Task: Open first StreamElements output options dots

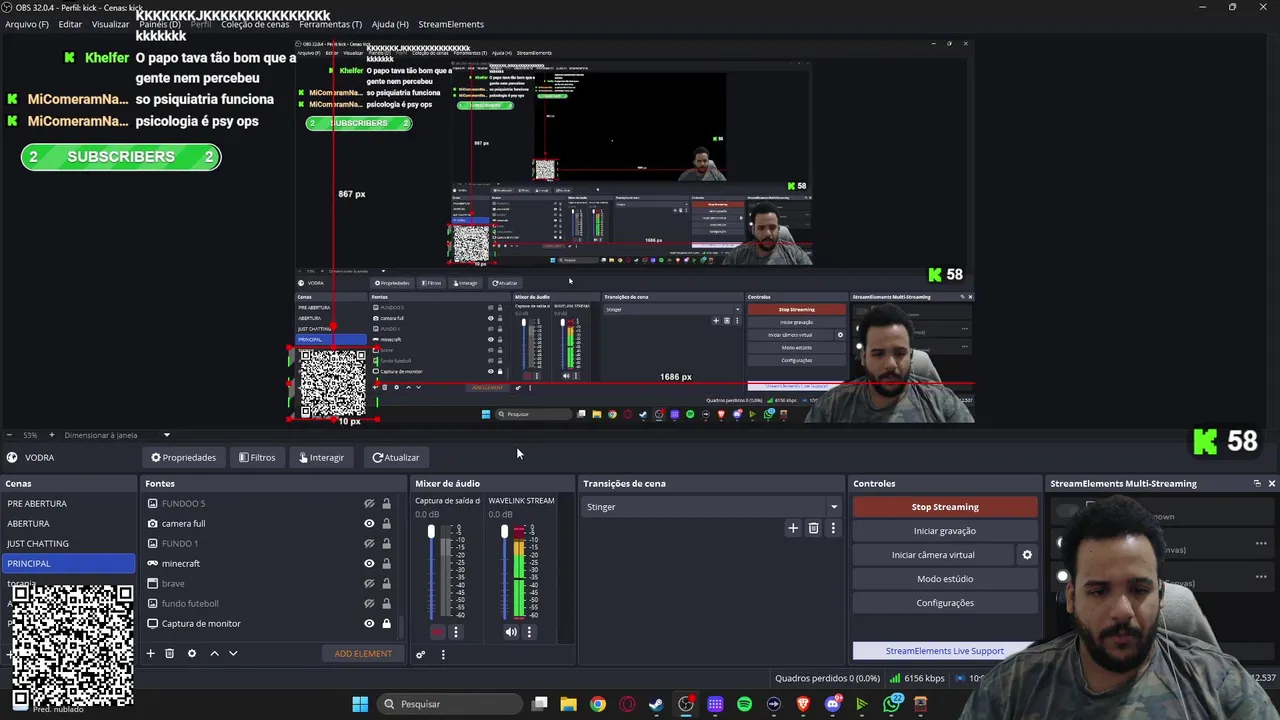Action: 1261,544
